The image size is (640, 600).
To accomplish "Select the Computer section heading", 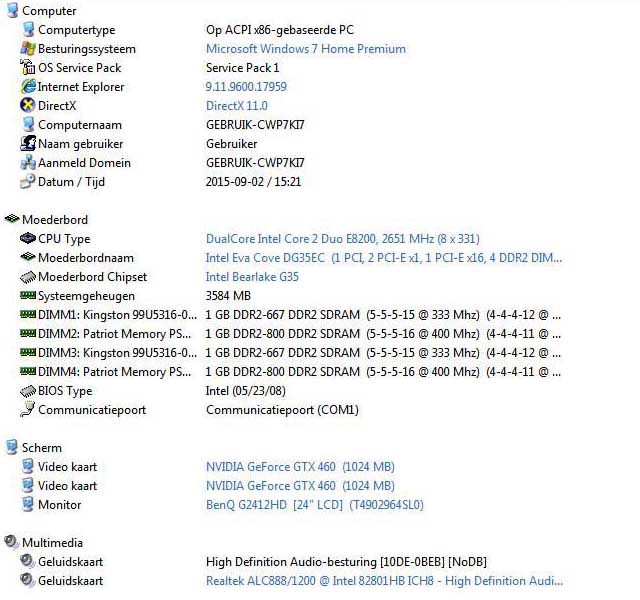I will (49, 11).
